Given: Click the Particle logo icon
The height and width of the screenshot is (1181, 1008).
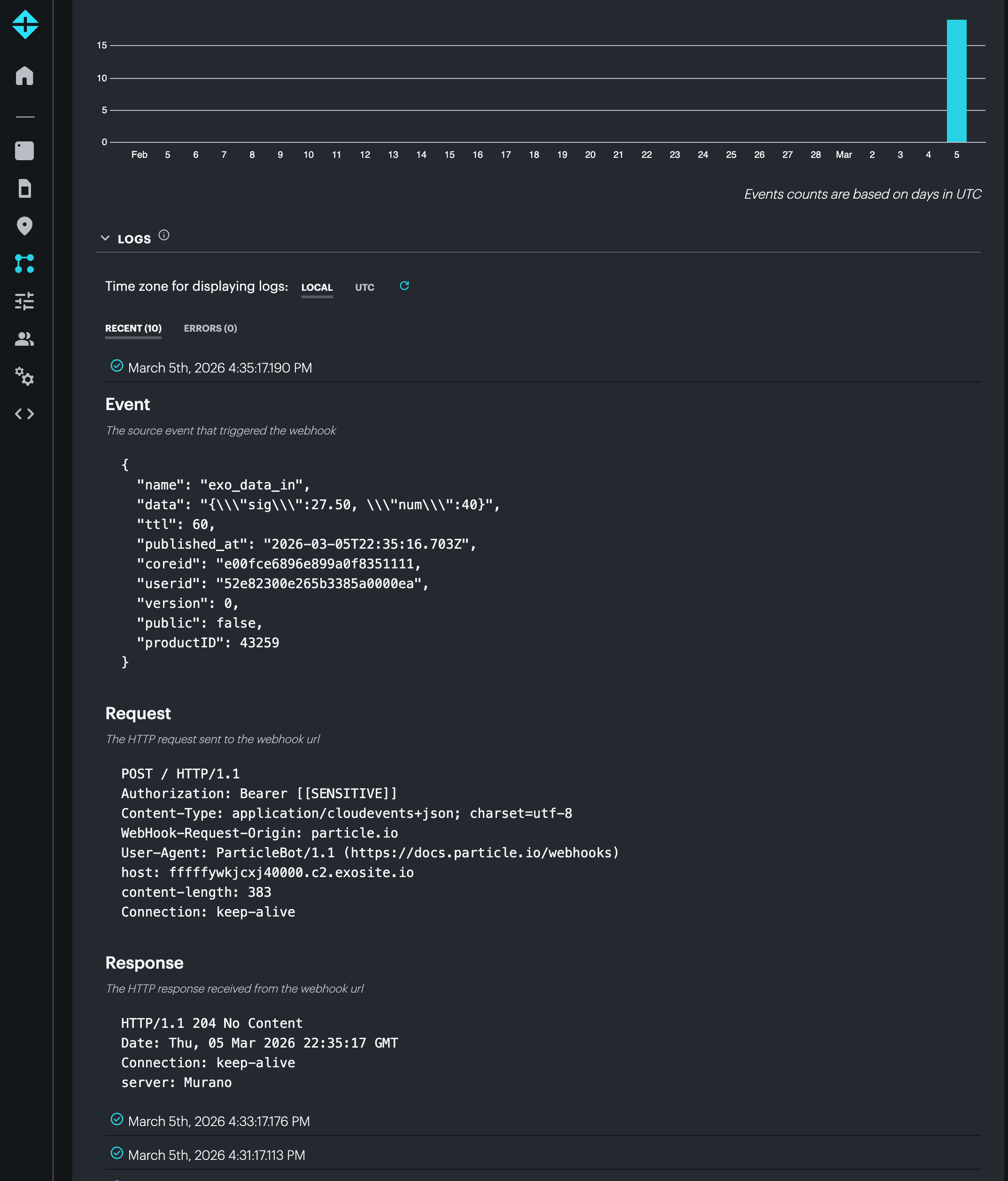Looking at the screenshot, I should [25, 25].
